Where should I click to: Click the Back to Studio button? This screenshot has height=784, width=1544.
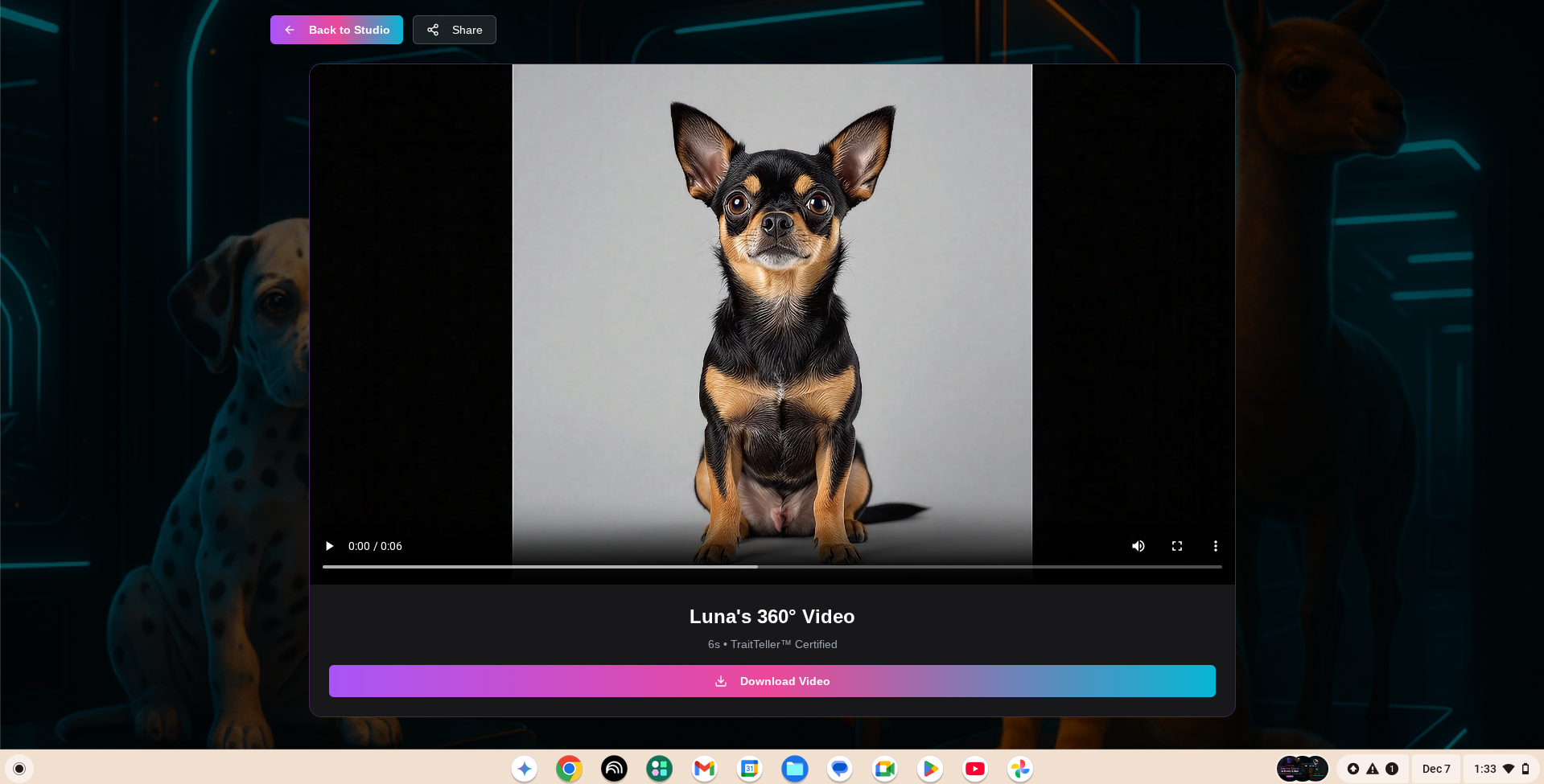[336, 30]
